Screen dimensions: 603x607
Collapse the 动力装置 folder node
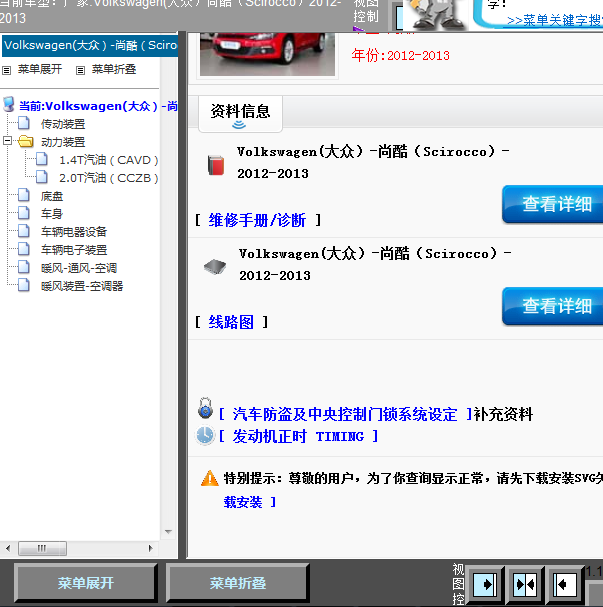click(x=7, y=141)
